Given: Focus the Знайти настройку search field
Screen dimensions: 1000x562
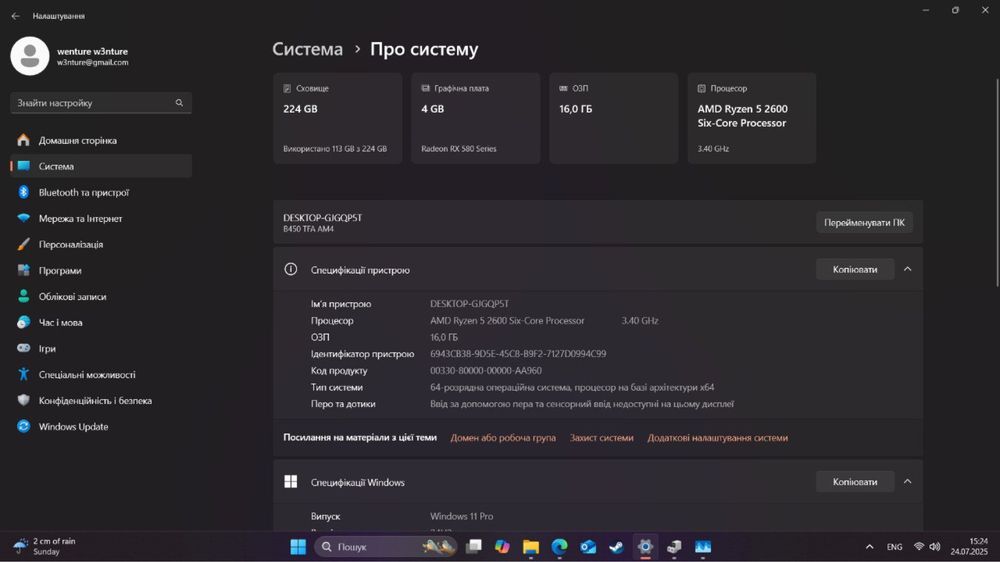Looking at the screenshot, I should pyautogui.click(x=101, y=103).
